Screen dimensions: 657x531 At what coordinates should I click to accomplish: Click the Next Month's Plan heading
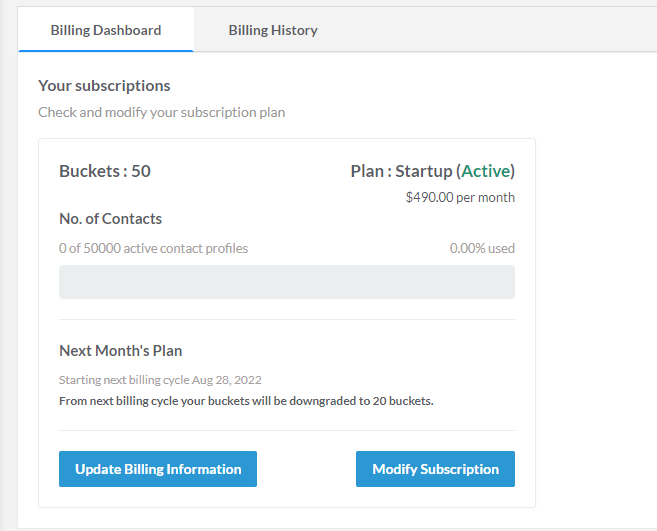tap(121, 351)
